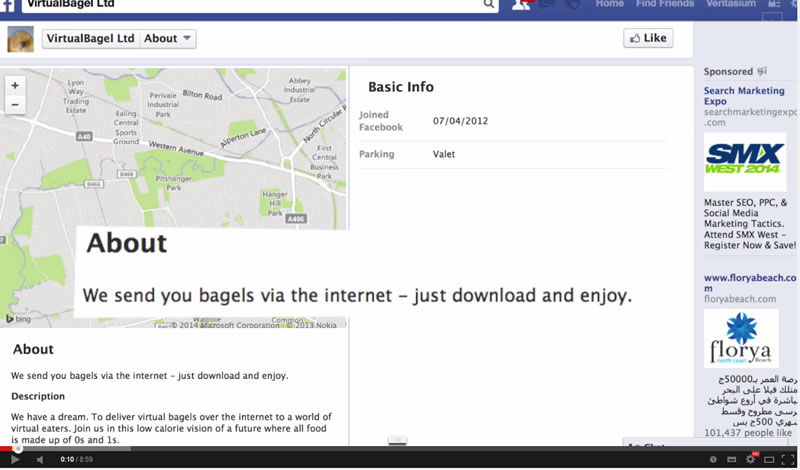Image resolution: width=800 pixels, height=470 pixels.
Task: Click '101,437 people like' text
Action: coord(748,433)
